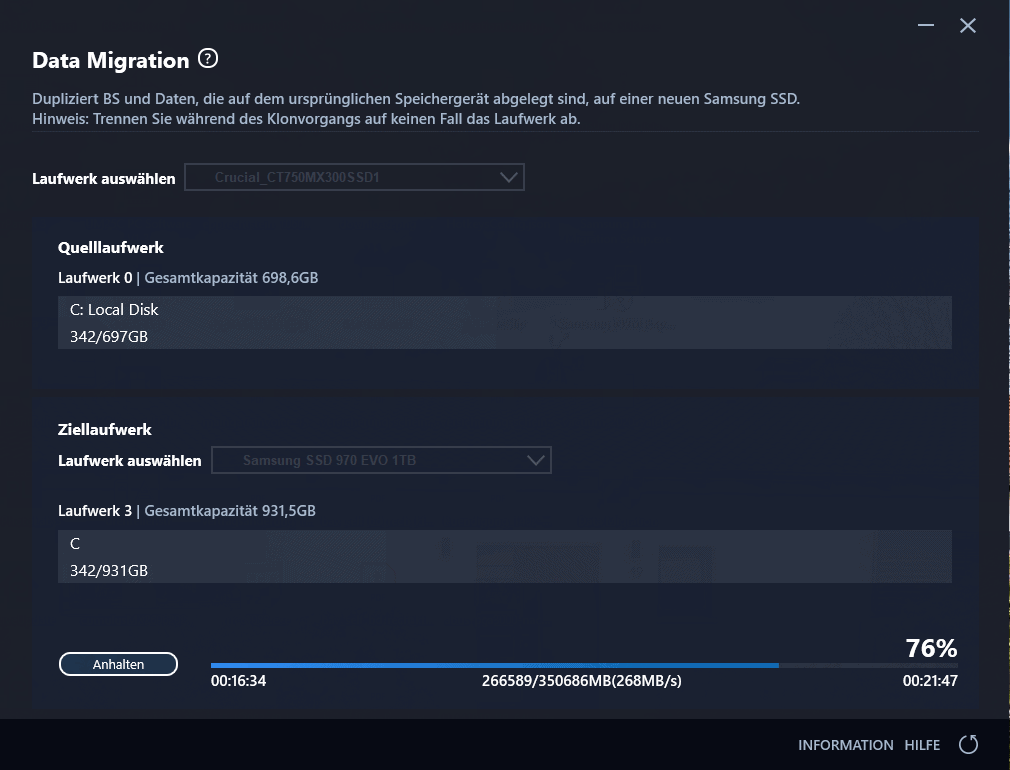Image resolution: width=1010 pixels, height=770 pixels.
Task: Click the 266589/350686MB transfer status text
Action: [x=582, y=681]
